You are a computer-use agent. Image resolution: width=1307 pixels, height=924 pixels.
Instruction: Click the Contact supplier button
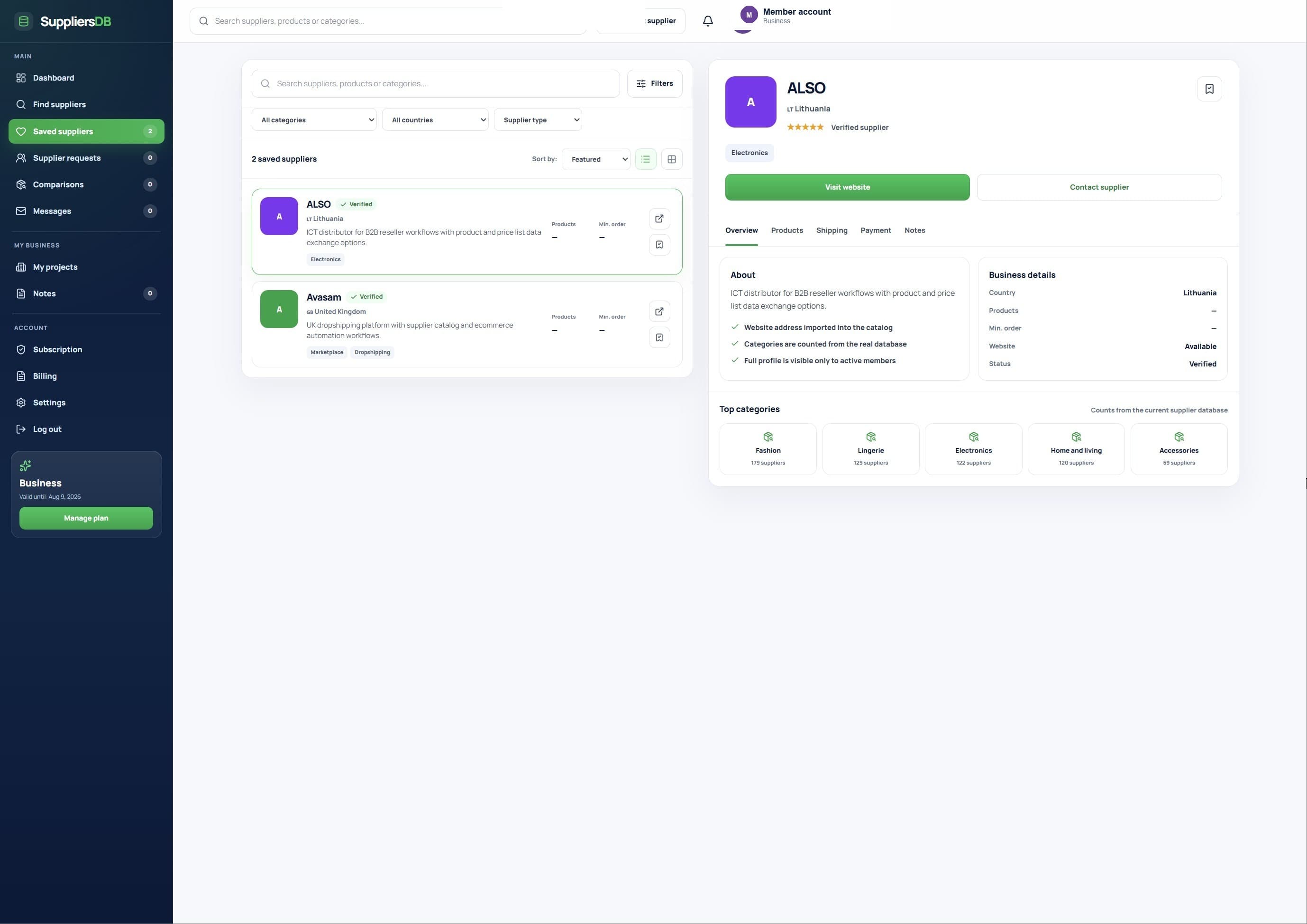[1099, 187]
